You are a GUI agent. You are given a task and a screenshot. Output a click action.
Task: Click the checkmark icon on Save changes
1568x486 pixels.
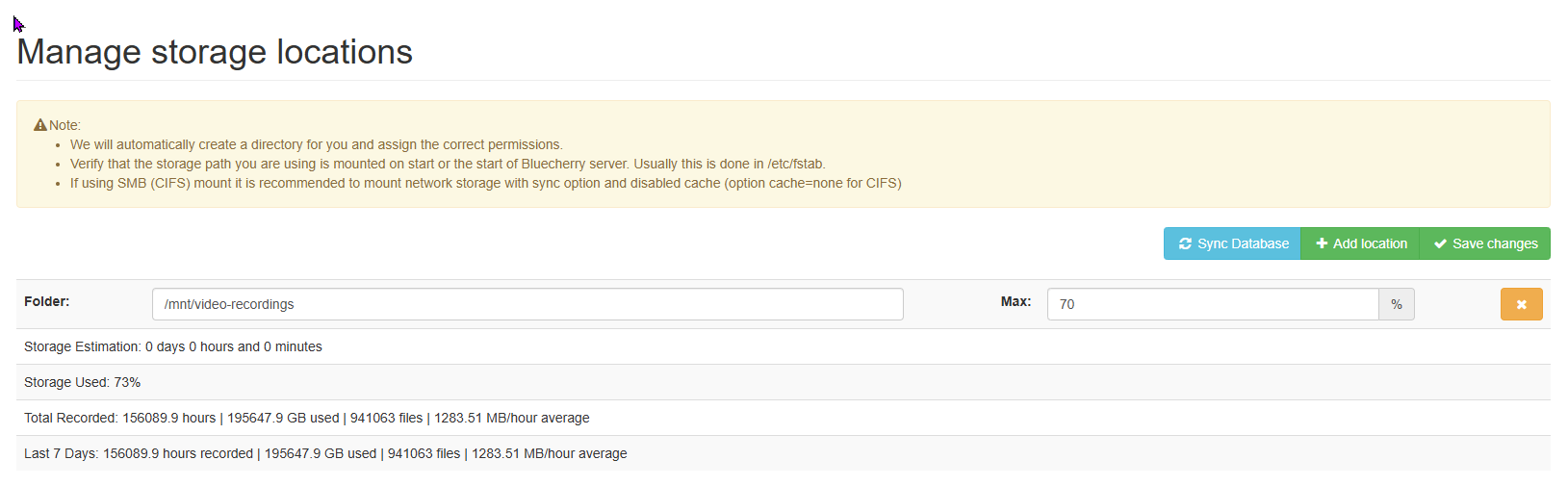[x=1440, y=244]
